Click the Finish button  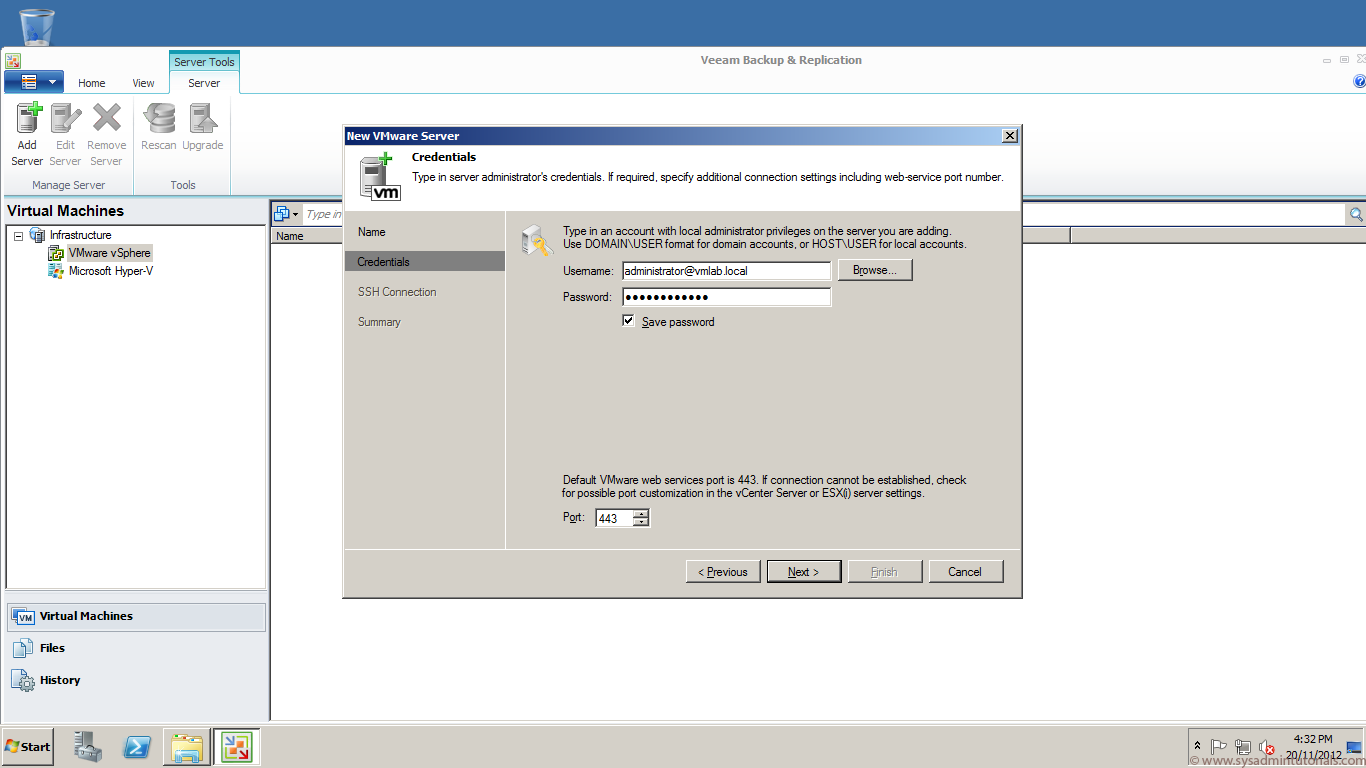coord(885,572)
